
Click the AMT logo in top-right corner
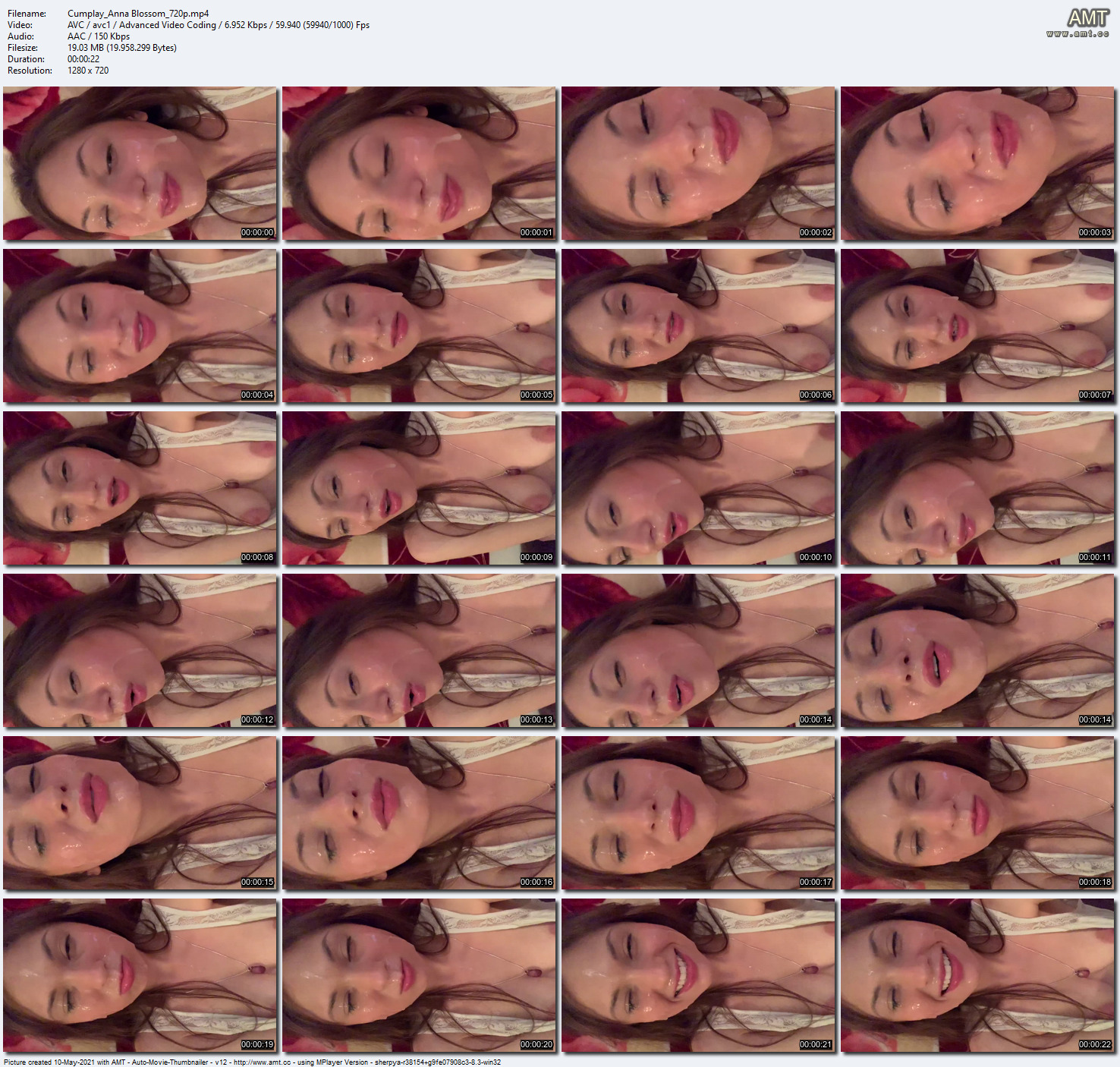(1088, 17)
